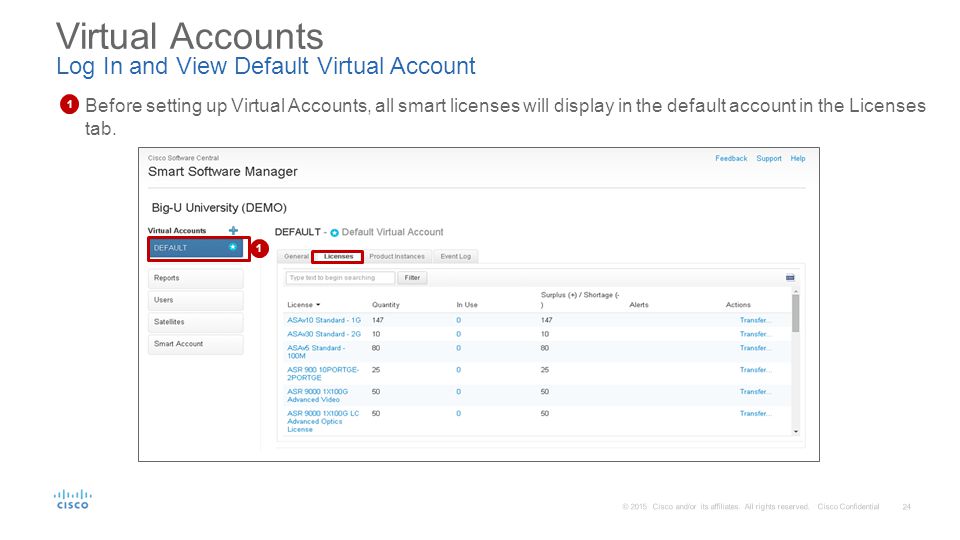Screen dimensions: 960x540
Task: Open the Product Instances tab
Action: click(397, 257)
